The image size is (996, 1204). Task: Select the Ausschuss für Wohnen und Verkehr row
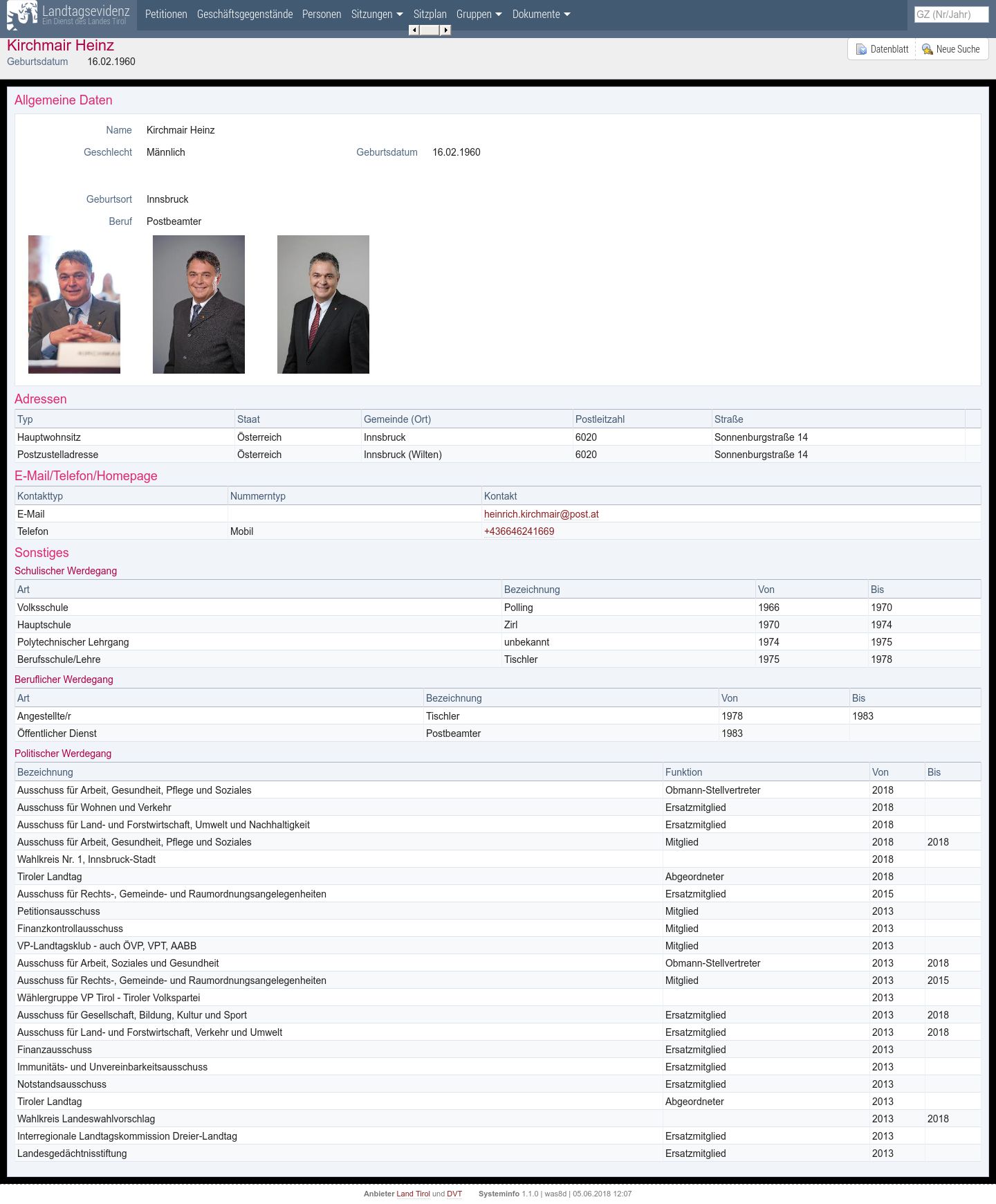(498, 808)
